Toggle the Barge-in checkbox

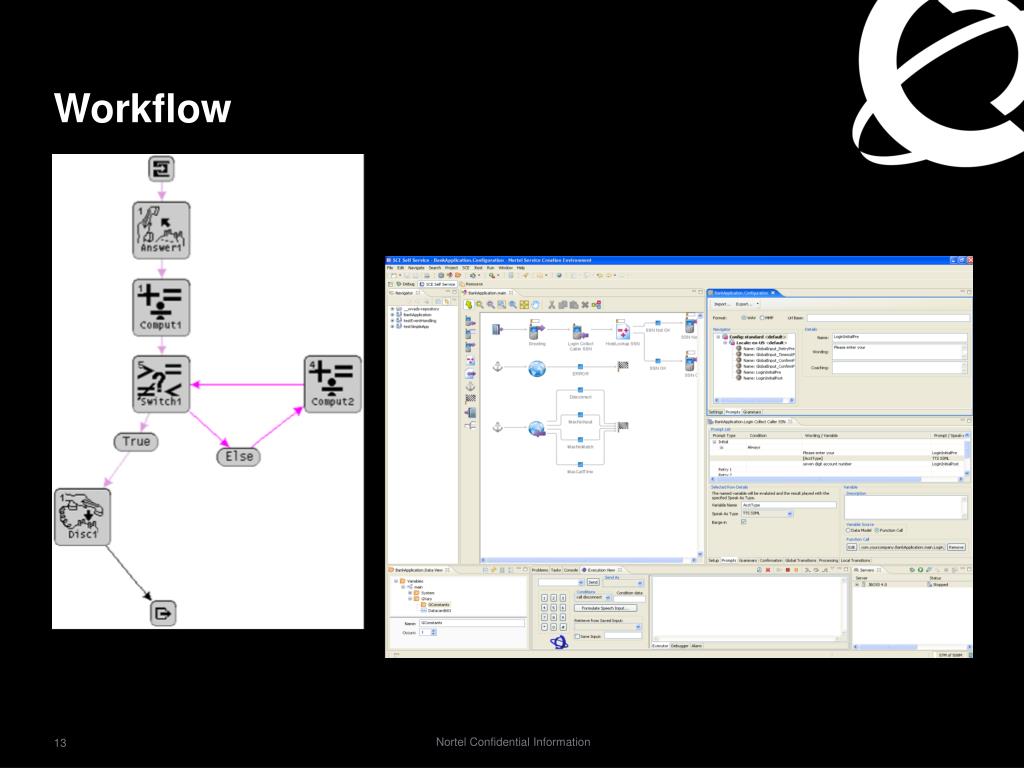pos(744,522)
